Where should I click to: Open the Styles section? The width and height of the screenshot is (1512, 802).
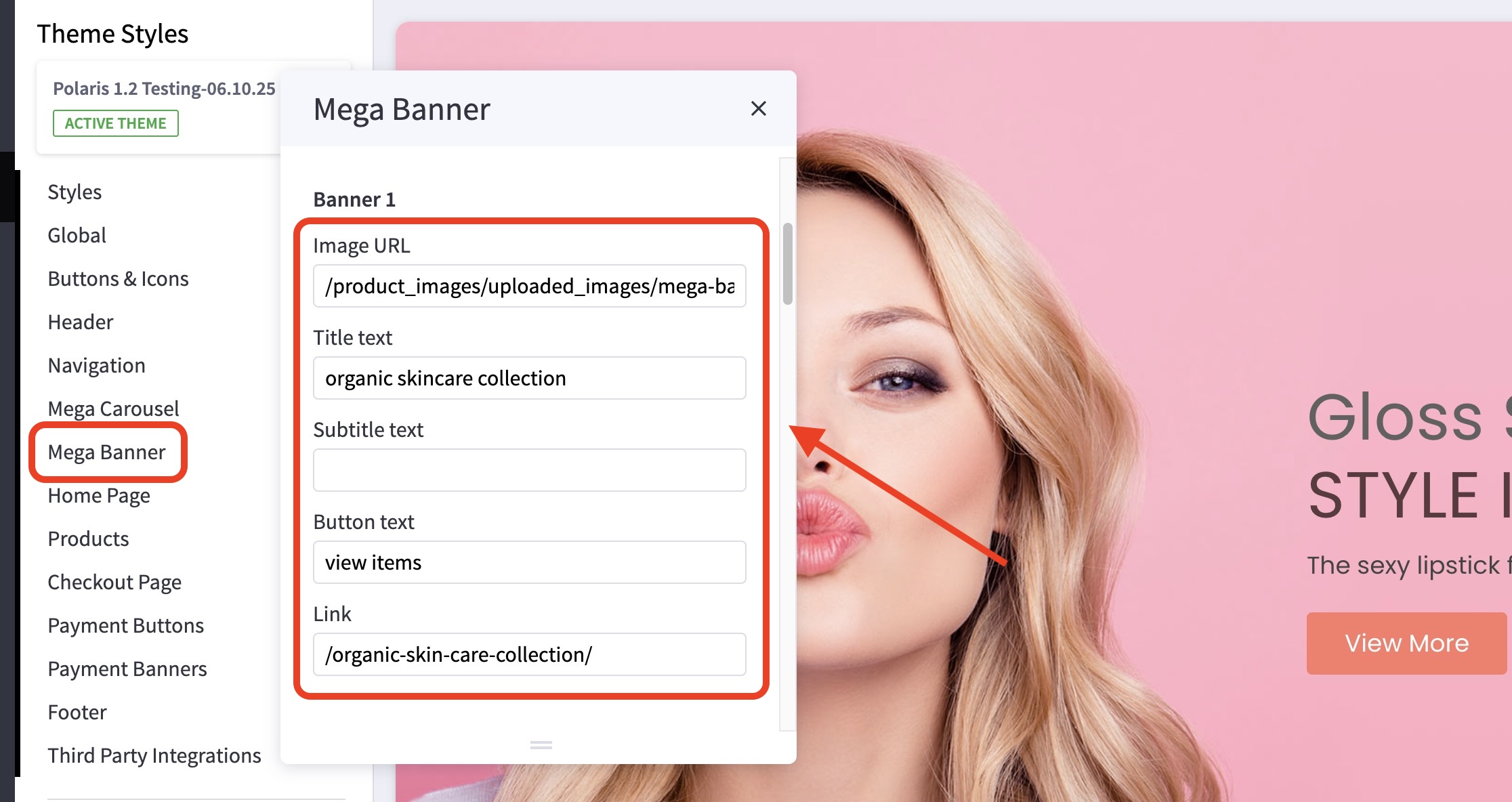[75, 192]
